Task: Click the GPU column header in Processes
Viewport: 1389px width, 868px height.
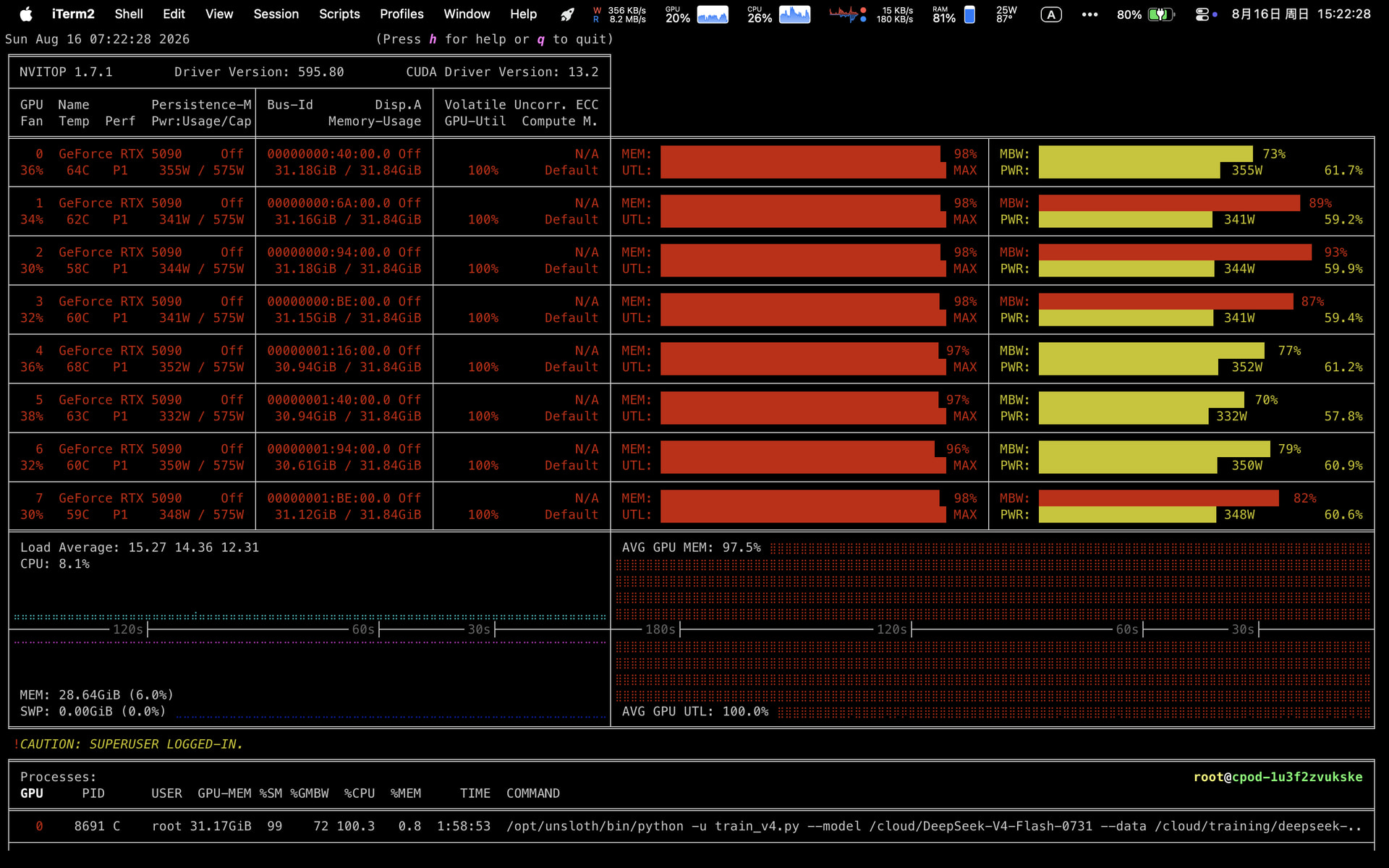Action: pos(32,793)
